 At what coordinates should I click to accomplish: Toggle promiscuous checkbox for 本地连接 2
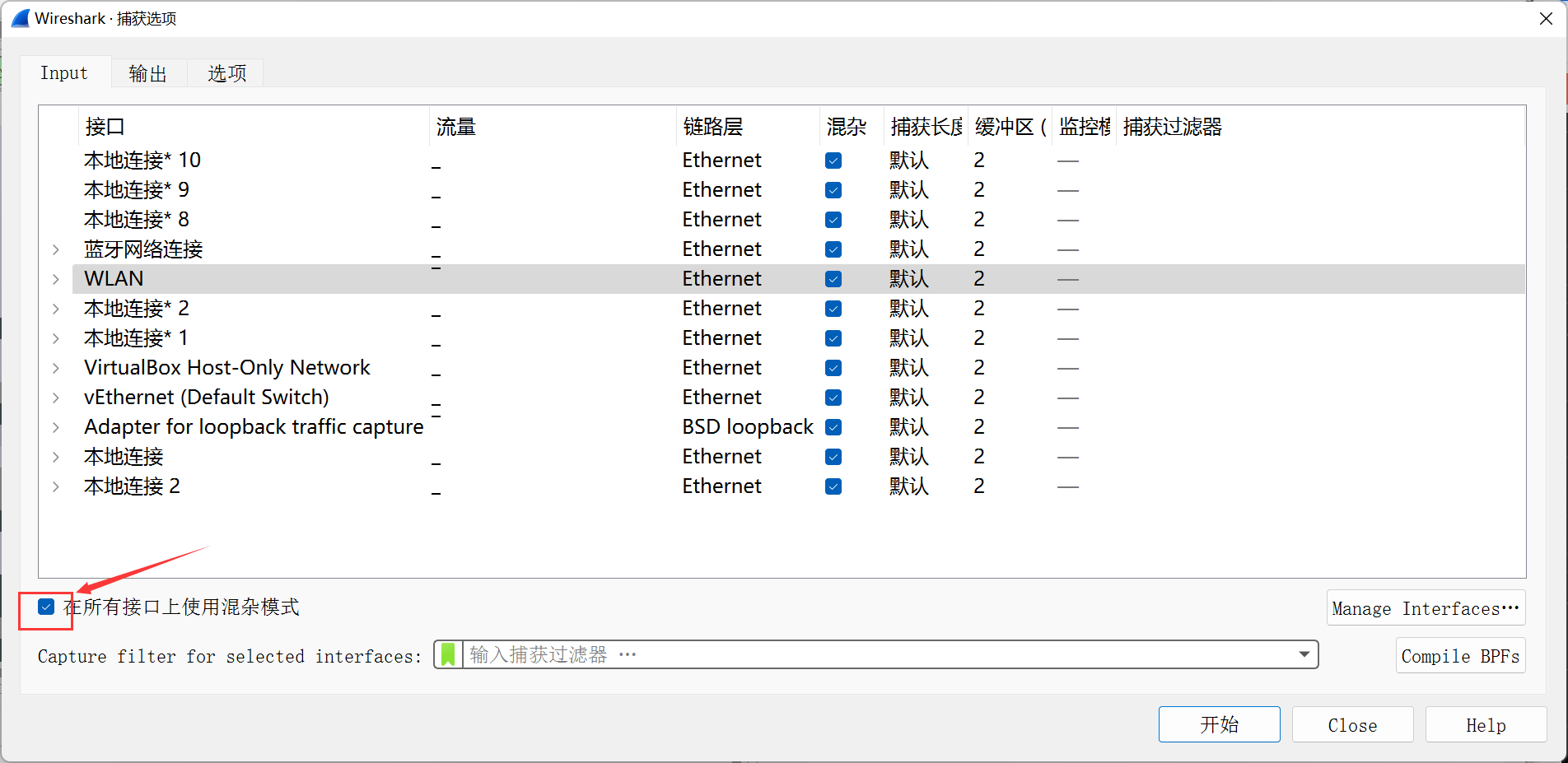(x=833, y=486)
